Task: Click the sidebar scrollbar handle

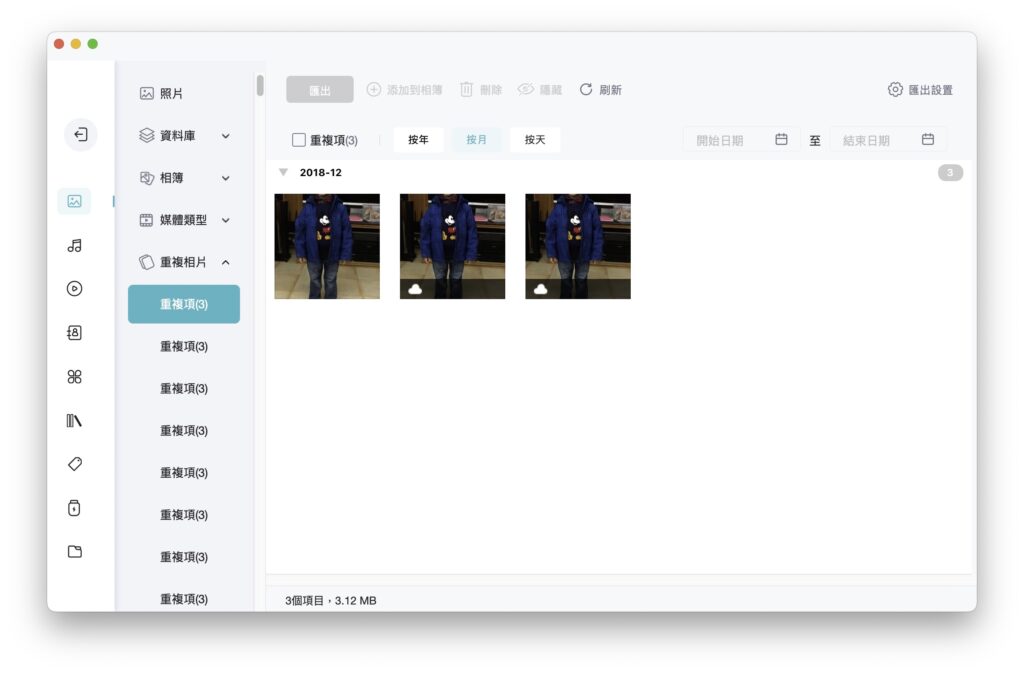Action: pos(260,86)
